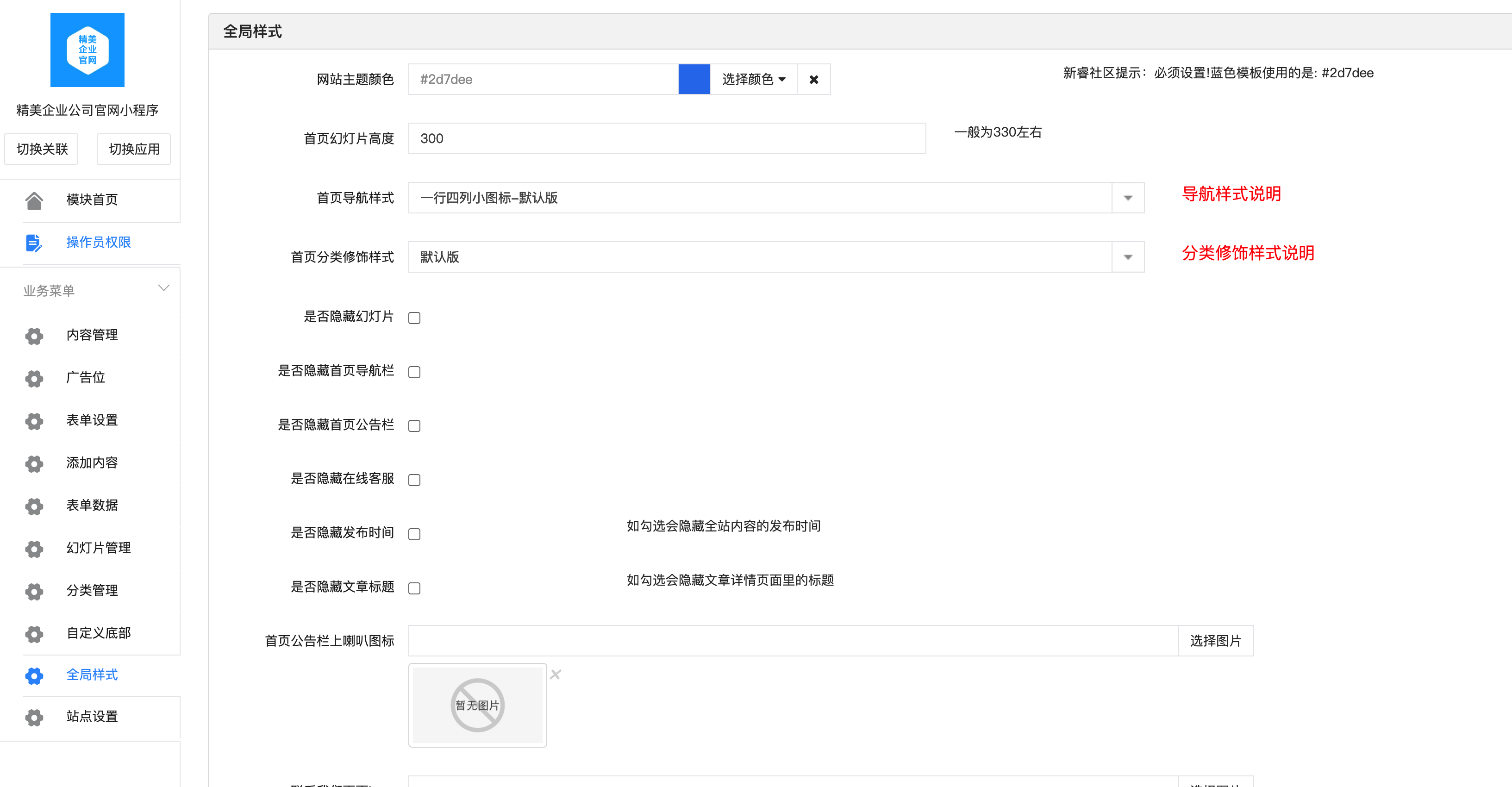
Task: Click gear icon next to 添加内容
Action: (x=34, y=463)
